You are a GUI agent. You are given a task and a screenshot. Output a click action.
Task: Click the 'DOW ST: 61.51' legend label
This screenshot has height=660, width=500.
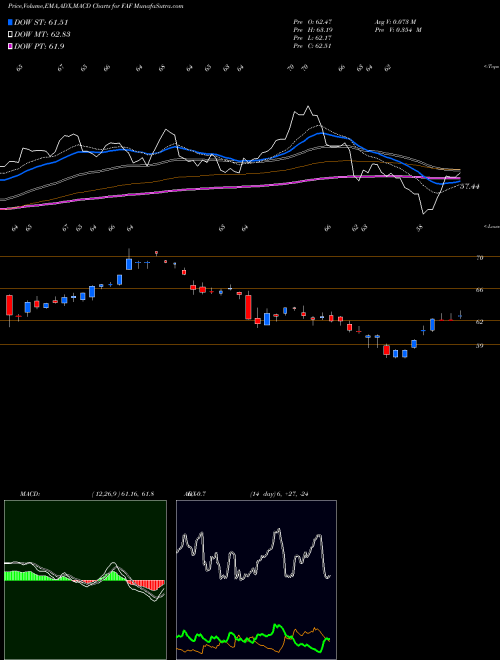[x=41, y=22]
